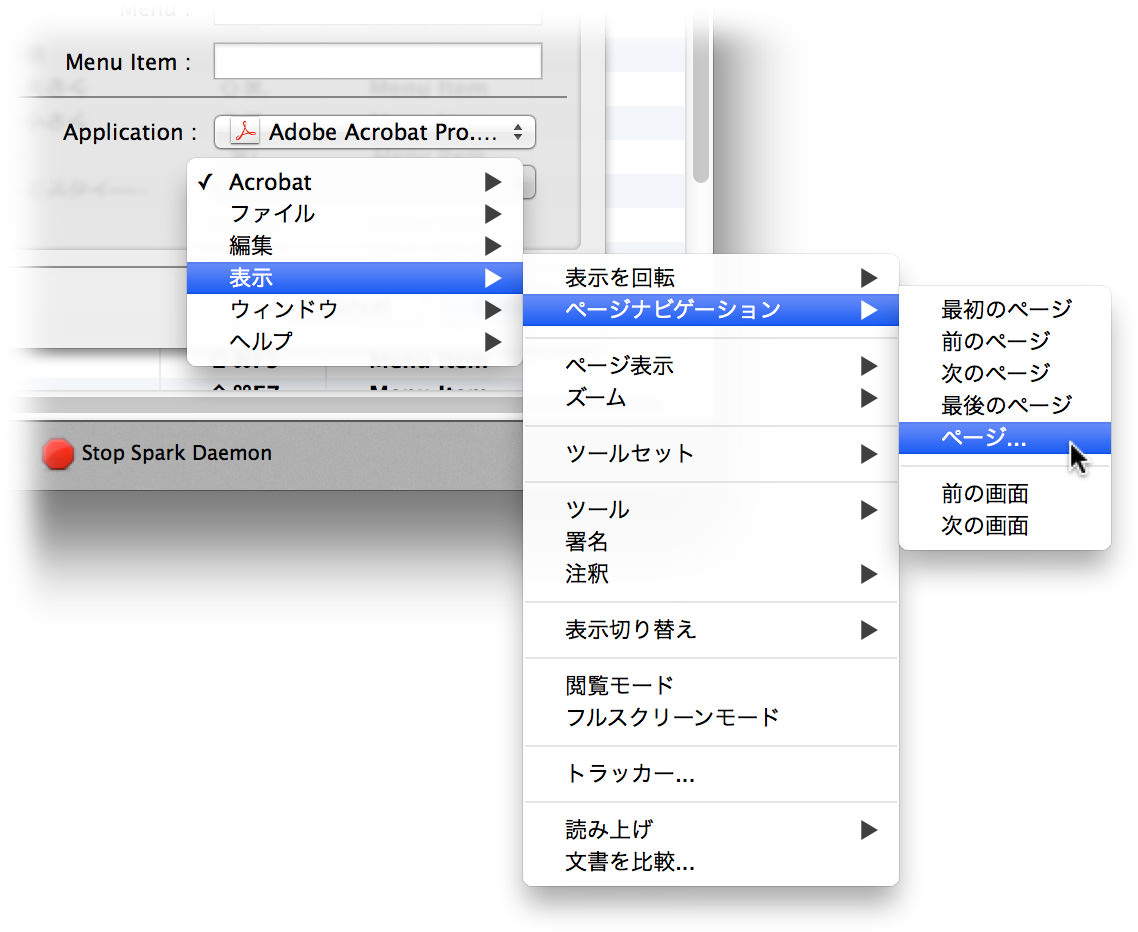This screenshot has width=1138, height=932.
Task: Expand the 読み上げ submenu
Action: pos(711,830)
